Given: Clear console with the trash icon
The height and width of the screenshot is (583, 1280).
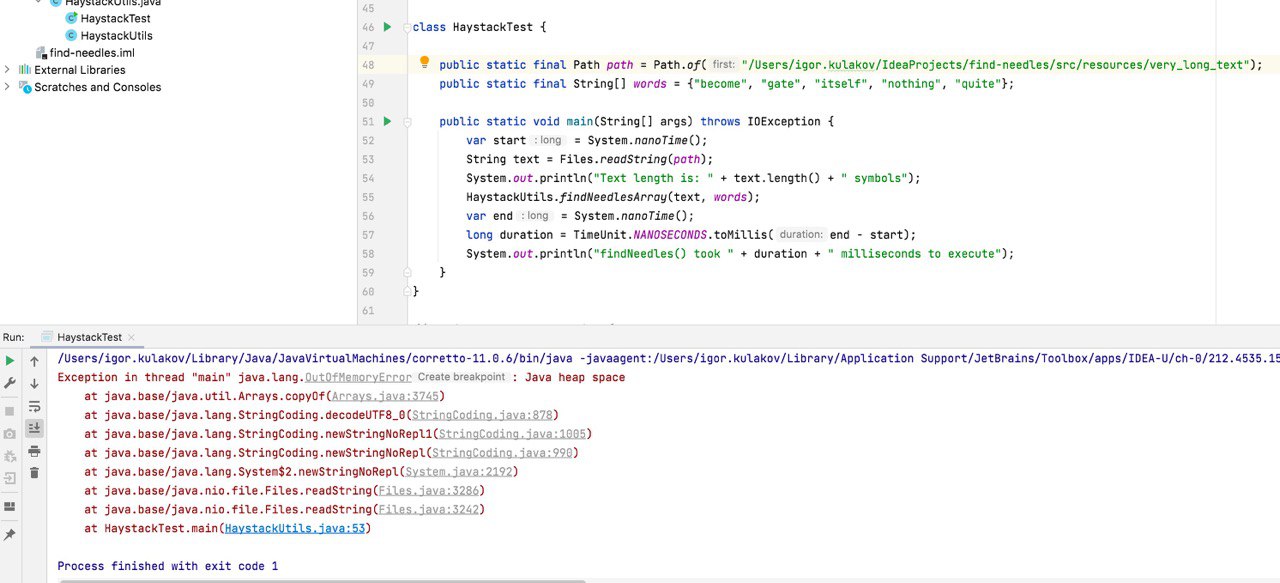Looking at the screenshot, I should pos(34,473).
